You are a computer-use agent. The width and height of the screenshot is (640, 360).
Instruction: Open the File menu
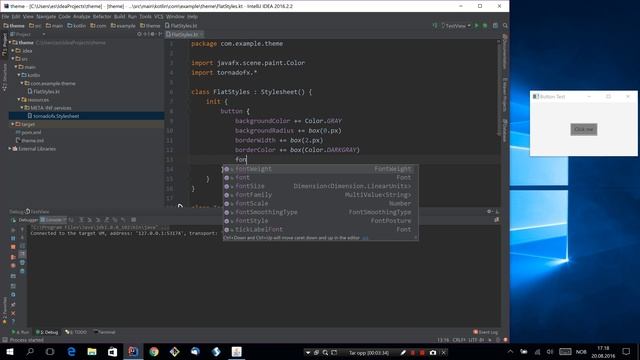click(5, 17)
